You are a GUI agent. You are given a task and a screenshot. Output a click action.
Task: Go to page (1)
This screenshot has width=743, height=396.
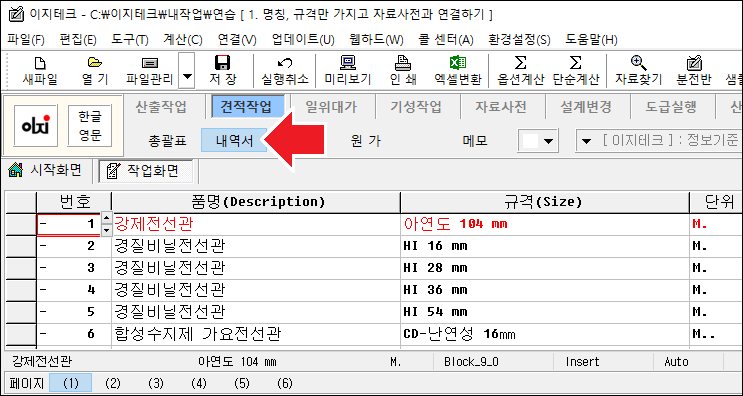point(71,383)
